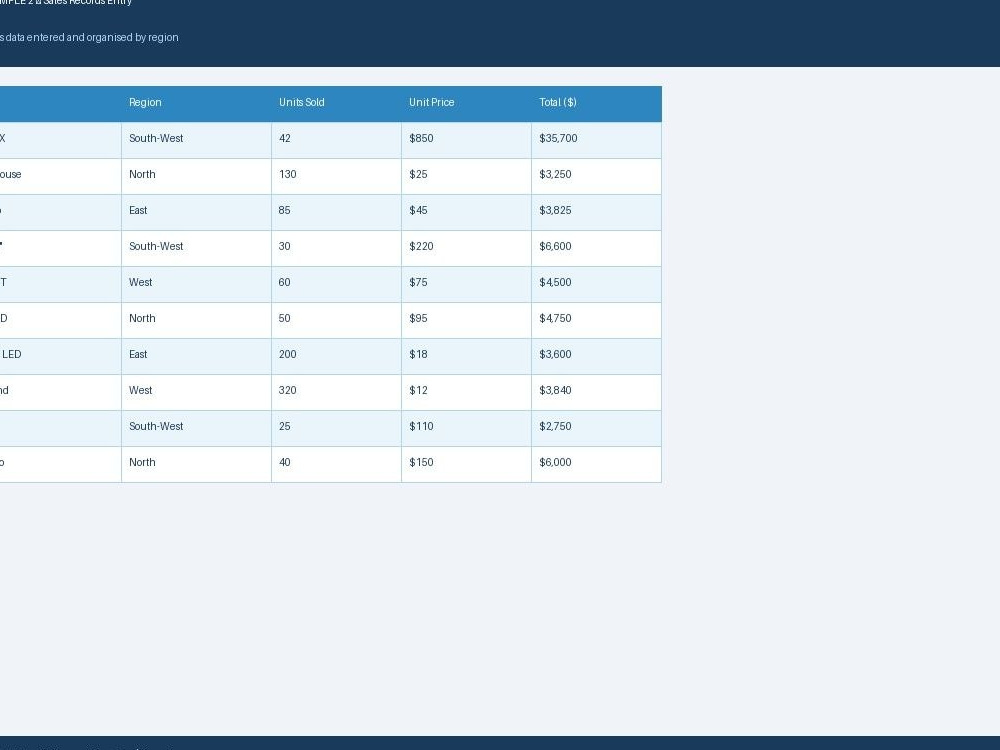This screenshot has width=1000, height=750.
Task: Click the $150 unit price cell
Action: click(x=467, y=464)
